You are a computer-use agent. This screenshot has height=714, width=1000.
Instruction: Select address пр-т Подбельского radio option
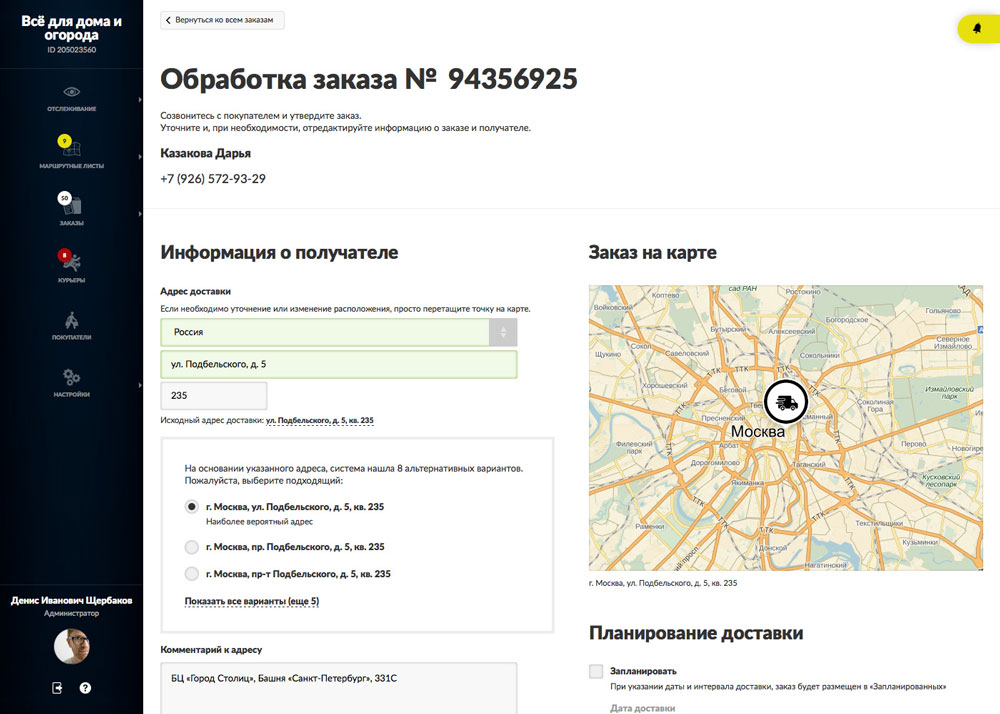(191, 574)
